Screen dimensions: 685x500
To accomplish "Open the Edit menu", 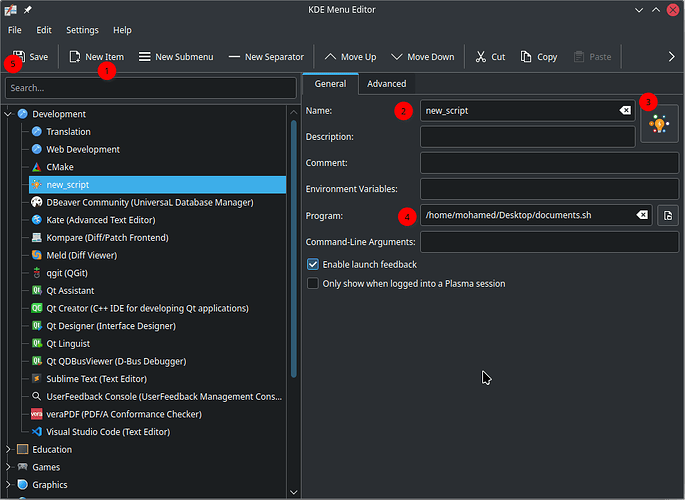I will (44, 30).
